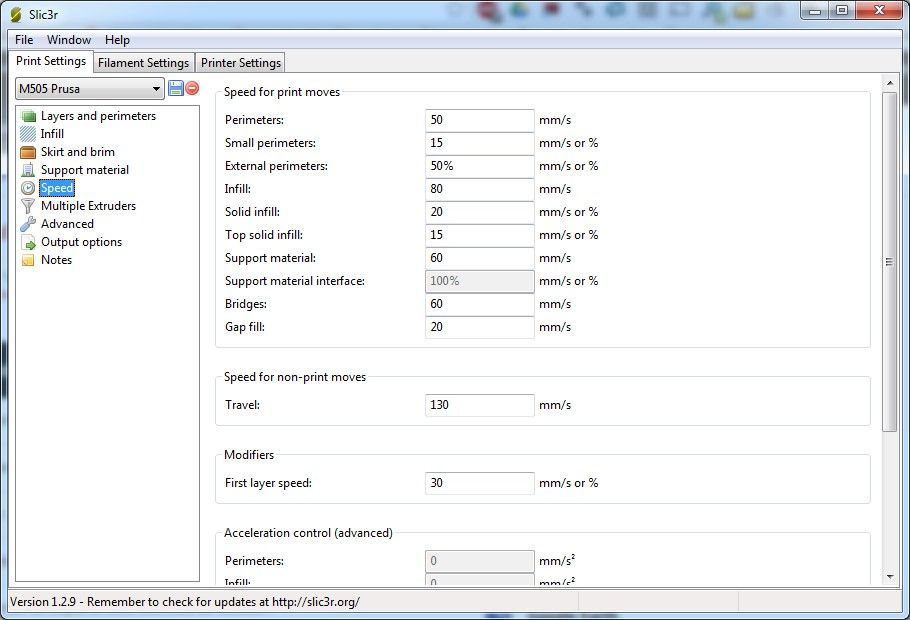Select Skirt and brim in the tree
Viewport: 910px width, 620px height.
pos(78,152)
